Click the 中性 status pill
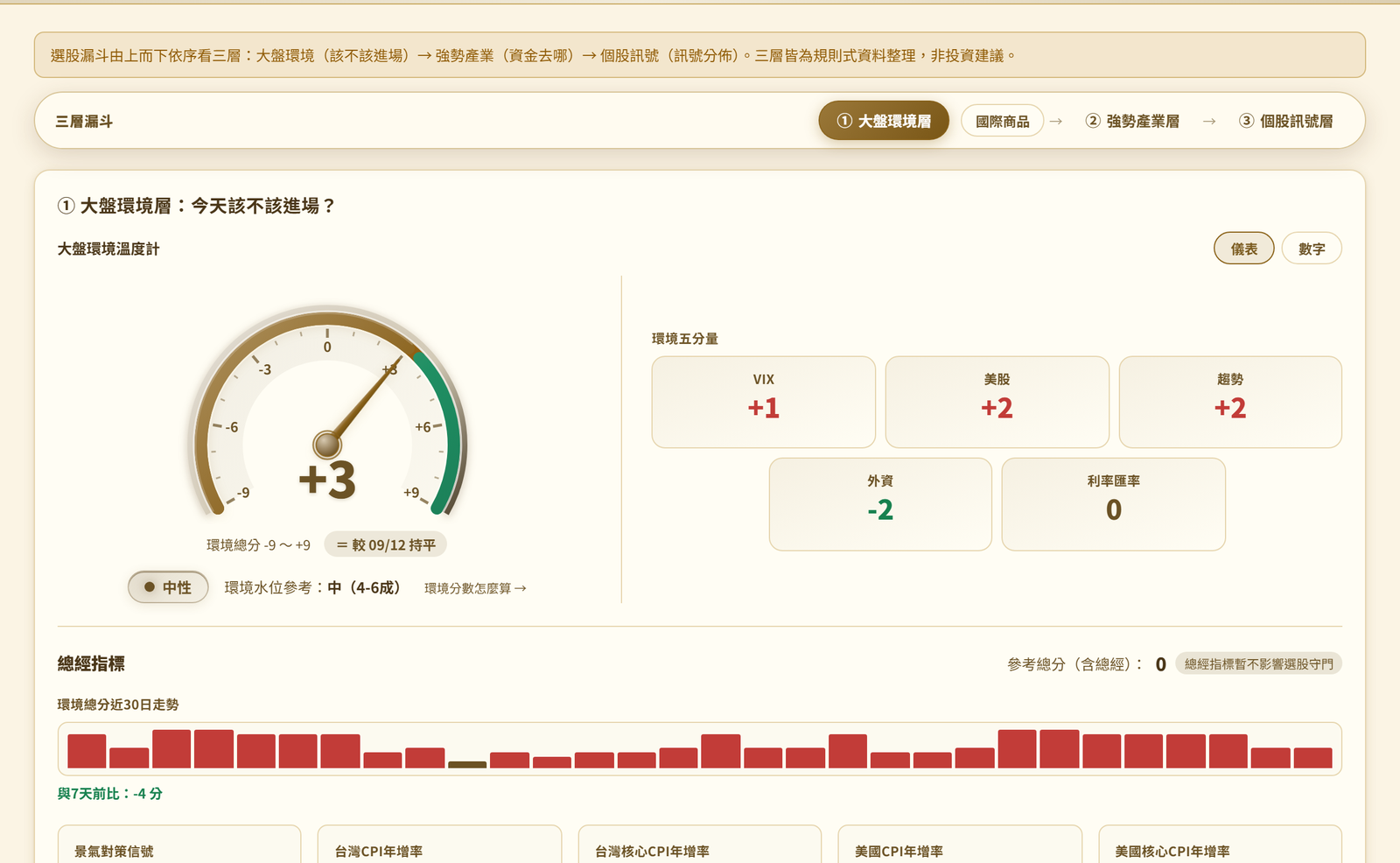Image resolution: width=1400 pixels, height=863 pixels. pyautogui.click(x=168, y=587)
